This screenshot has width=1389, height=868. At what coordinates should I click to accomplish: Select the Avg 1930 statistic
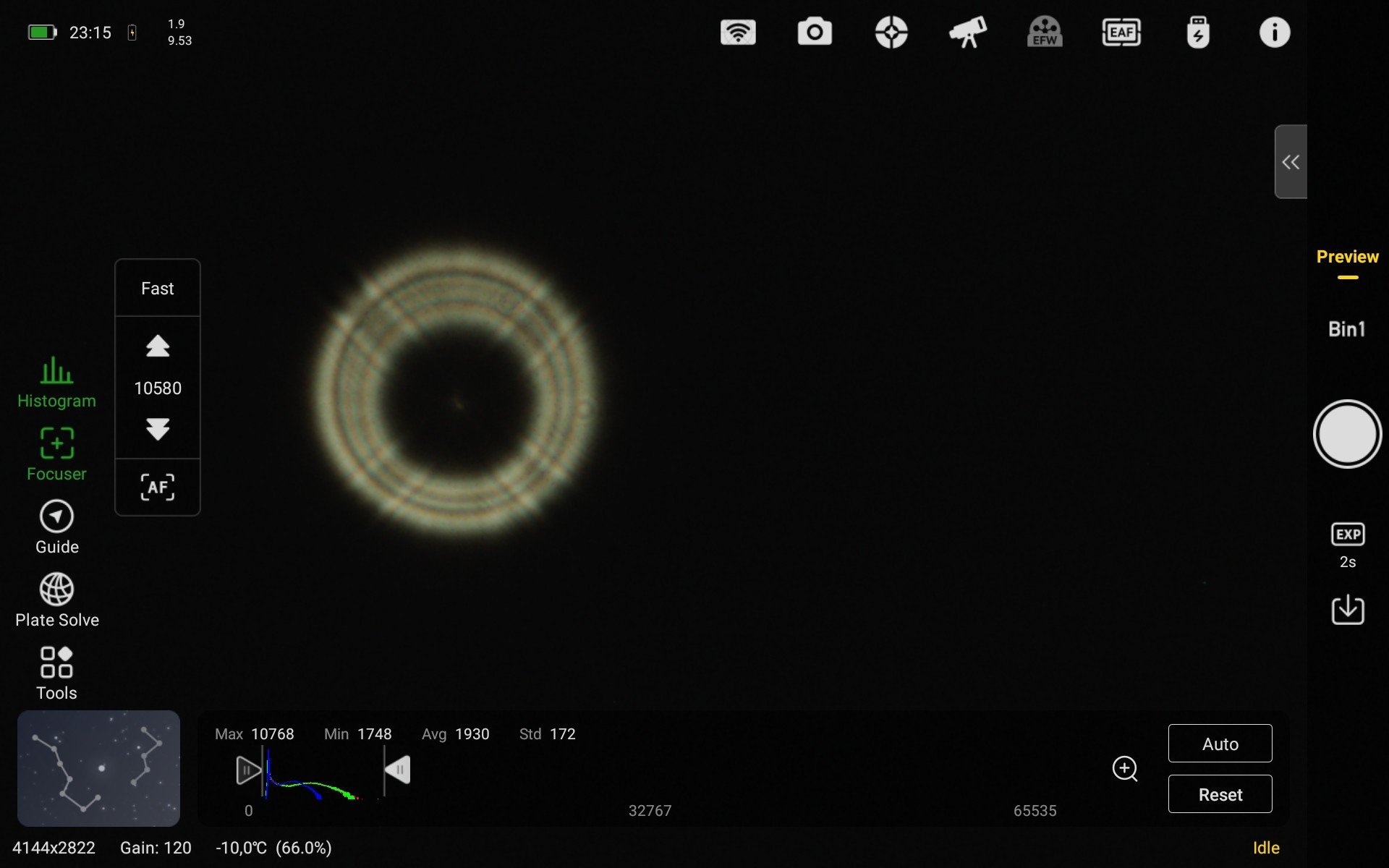coord(455,734)
